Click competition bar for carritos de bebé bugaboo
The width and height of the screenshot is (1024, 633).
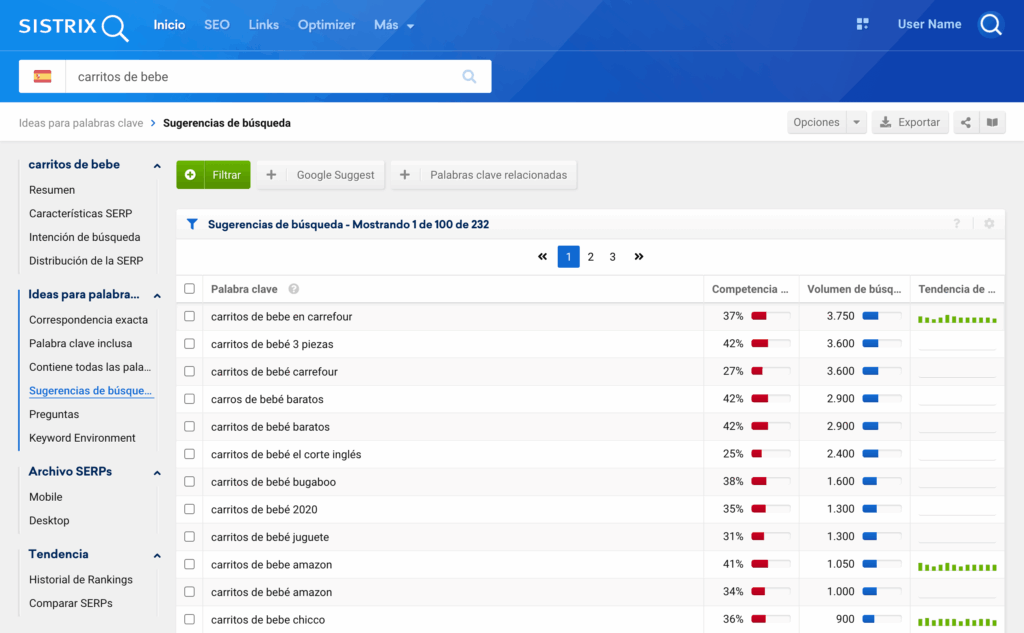pos(771,481)
